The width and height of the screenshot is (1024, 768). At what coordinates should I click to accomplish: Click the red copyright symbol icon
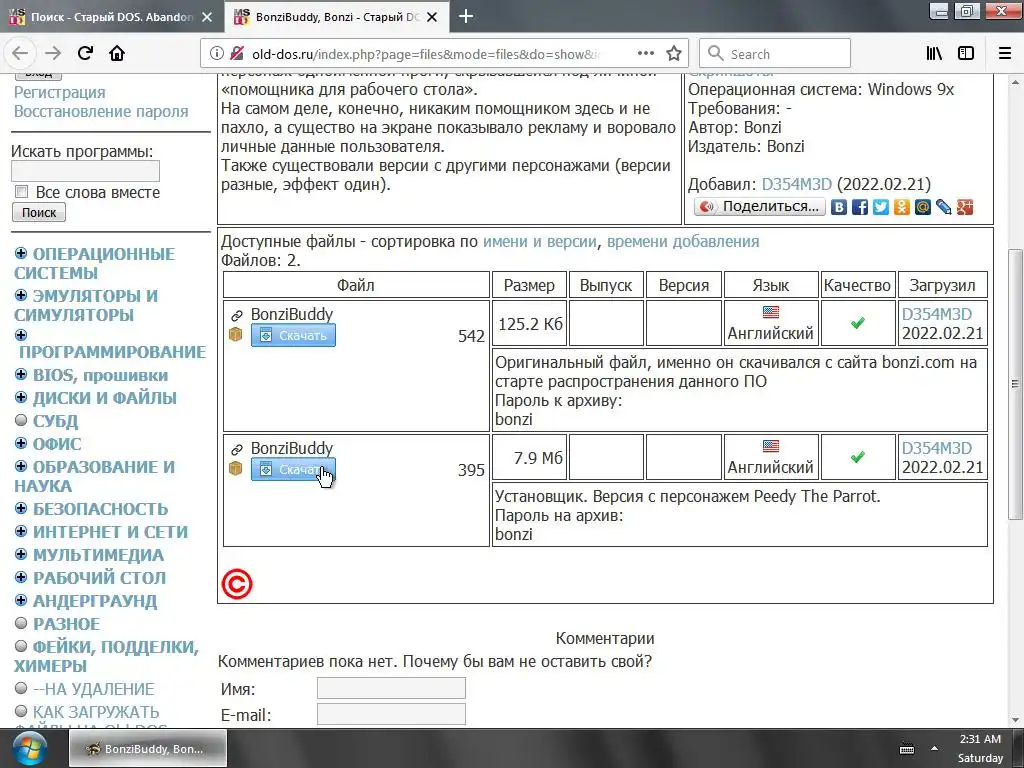point(236,584)
